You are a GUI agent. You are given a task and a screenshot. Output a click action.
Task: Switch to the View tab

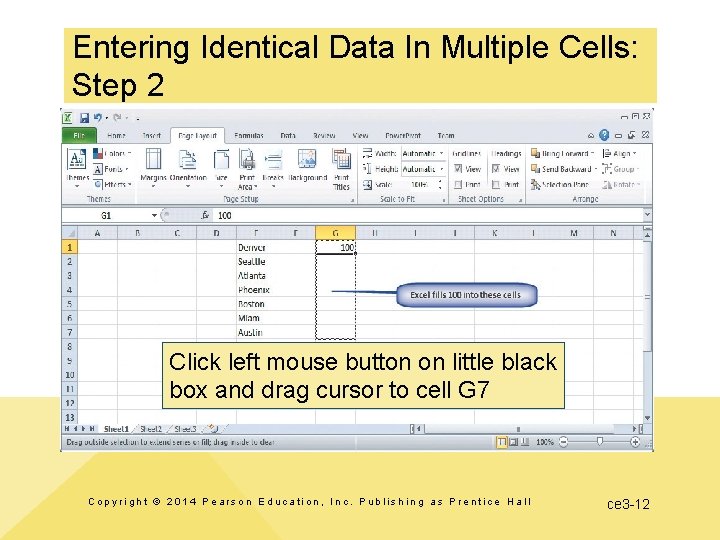click(x=360, y=135)
